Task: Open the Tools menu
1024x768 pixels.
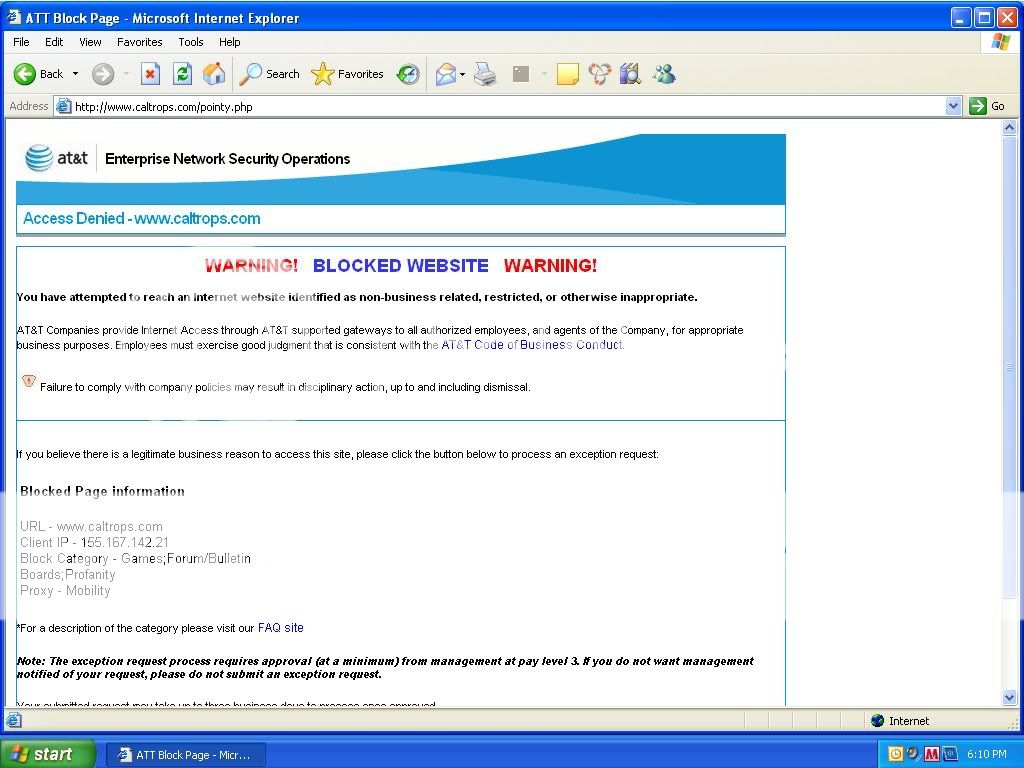Action: [x=190, y=42]
